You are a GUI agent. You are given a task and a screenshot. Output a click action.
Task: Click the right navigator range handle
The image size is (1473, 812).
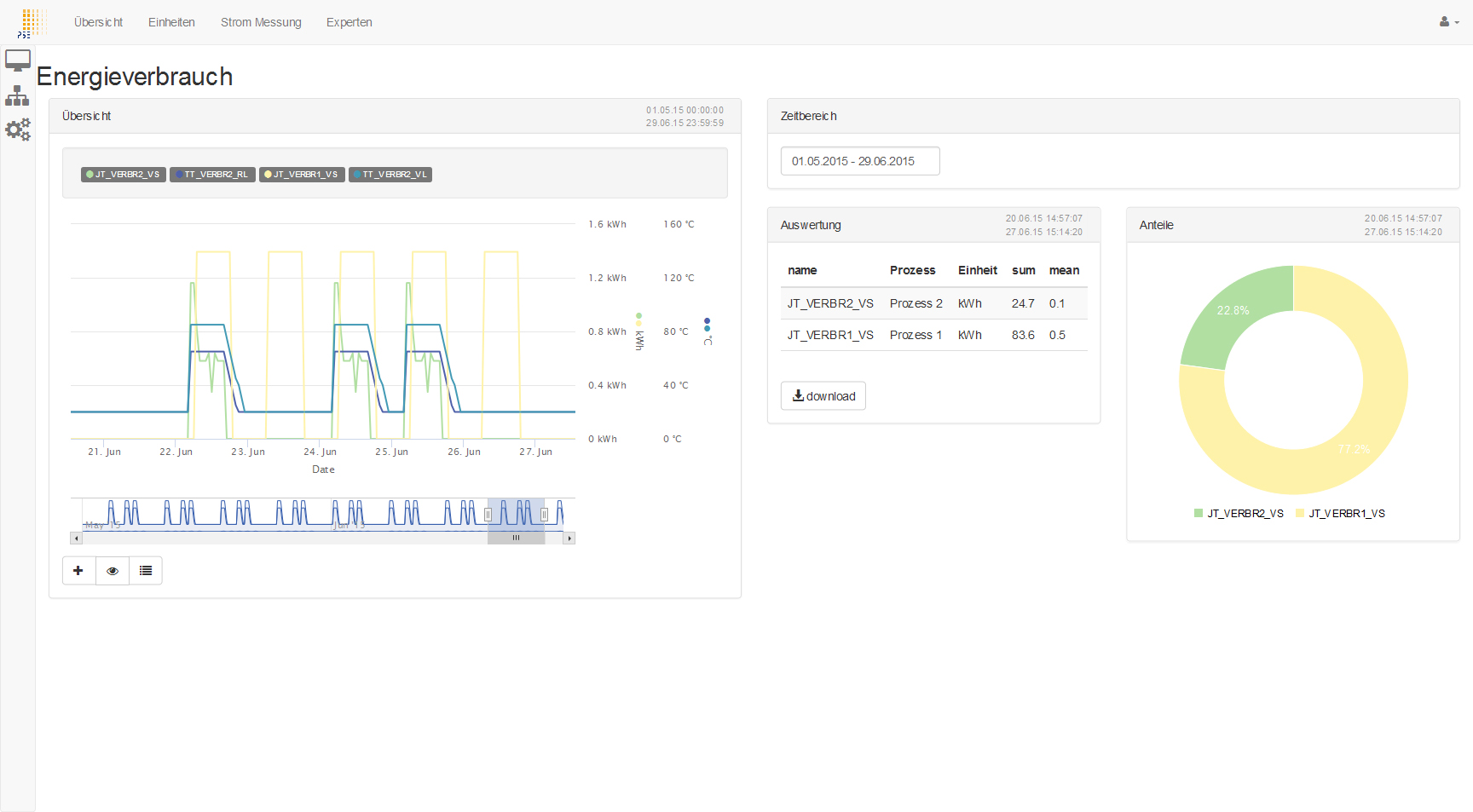pos(544,515)
